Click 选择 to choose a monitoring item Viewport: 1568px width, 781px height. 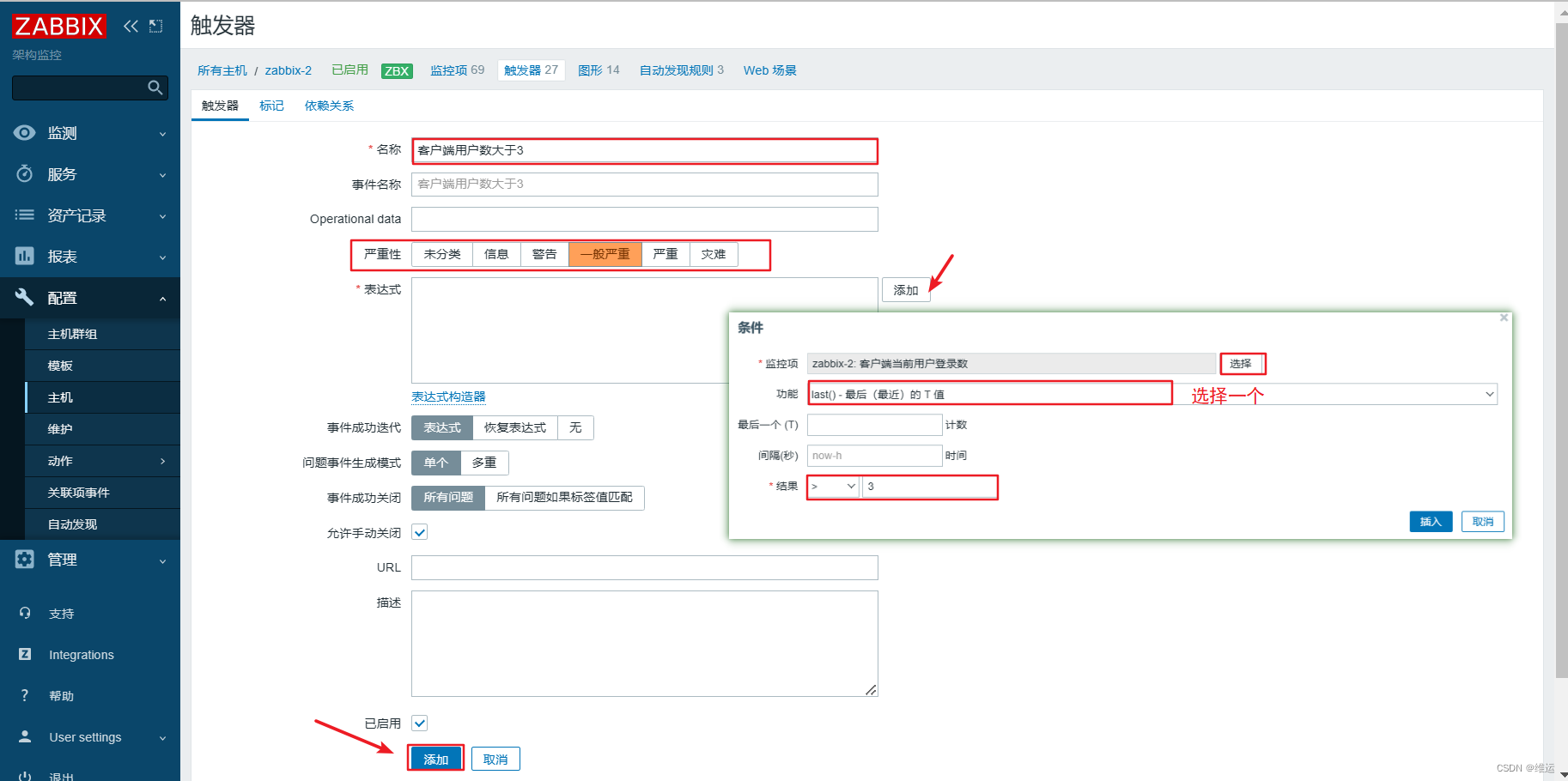[x=1241, y=364]
